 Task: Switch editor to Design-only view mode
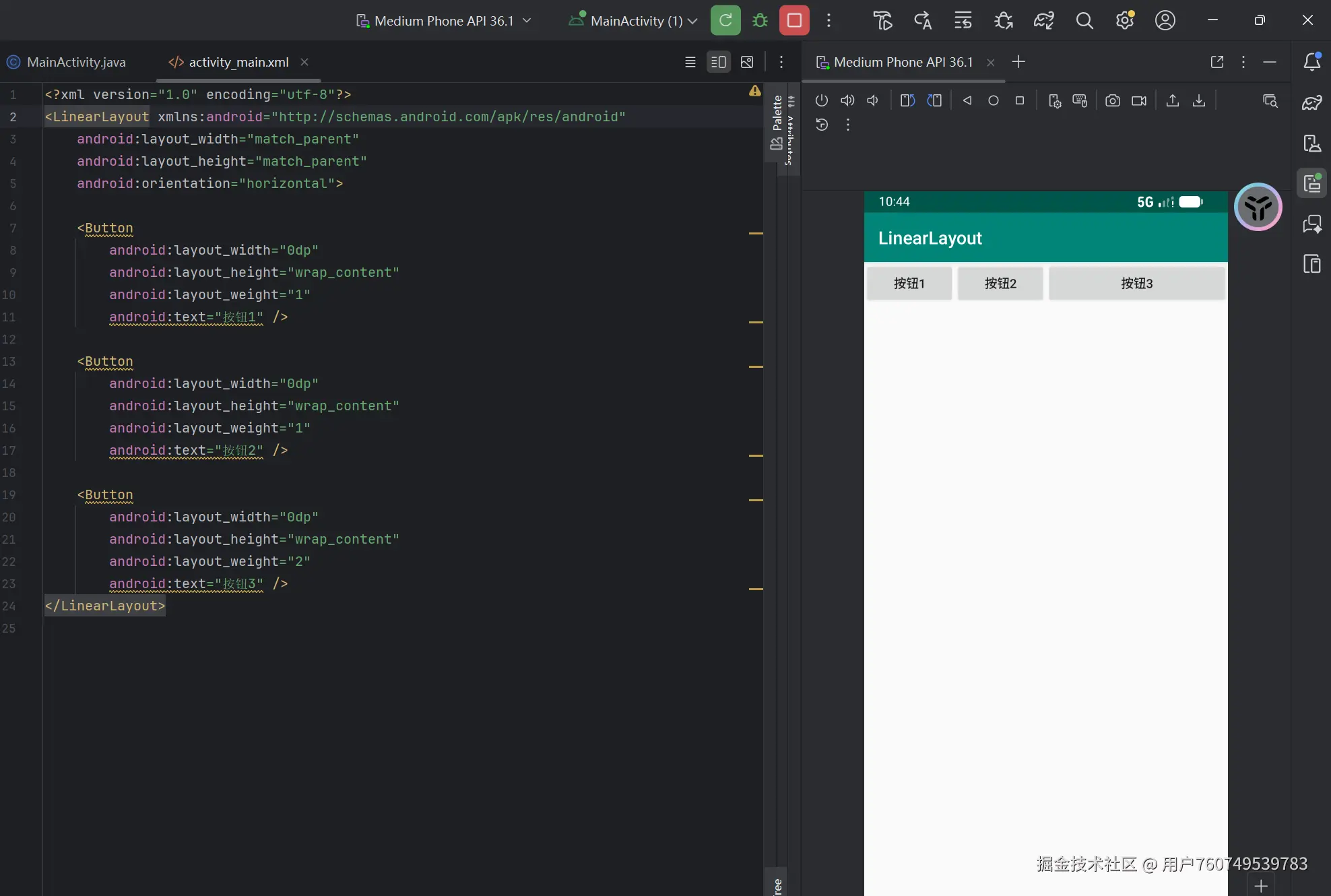click(747, 62)
